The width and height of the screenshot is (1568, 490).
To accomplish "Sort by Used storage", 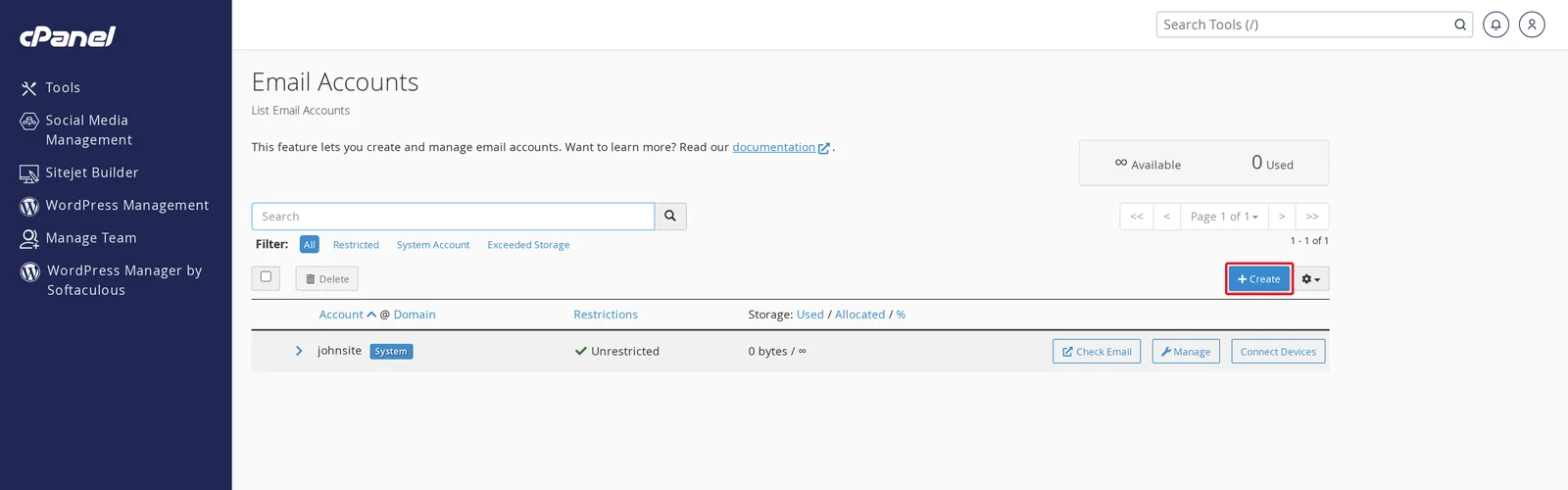I will tap(810, 315).
